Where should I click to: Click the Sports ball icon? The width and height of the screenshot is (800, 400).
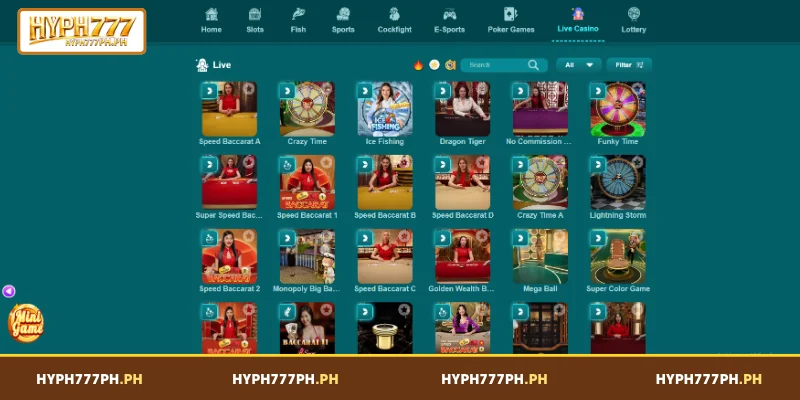click(343, 14)
